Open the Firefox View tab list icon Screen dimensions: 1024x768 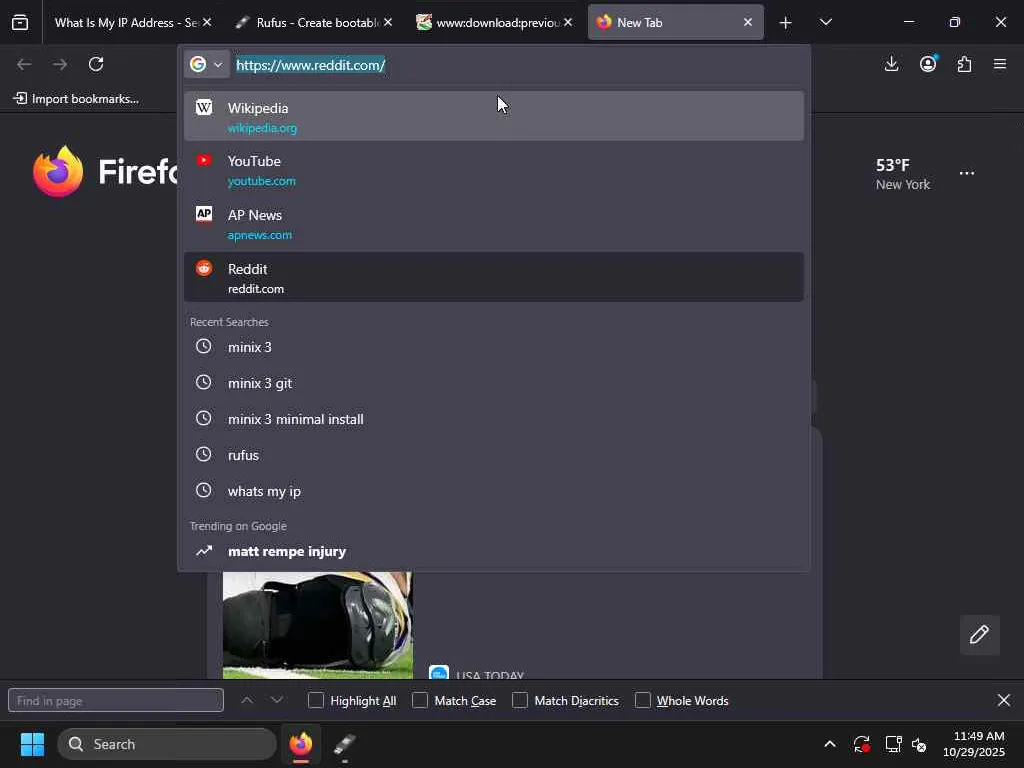tap(20, 23)
